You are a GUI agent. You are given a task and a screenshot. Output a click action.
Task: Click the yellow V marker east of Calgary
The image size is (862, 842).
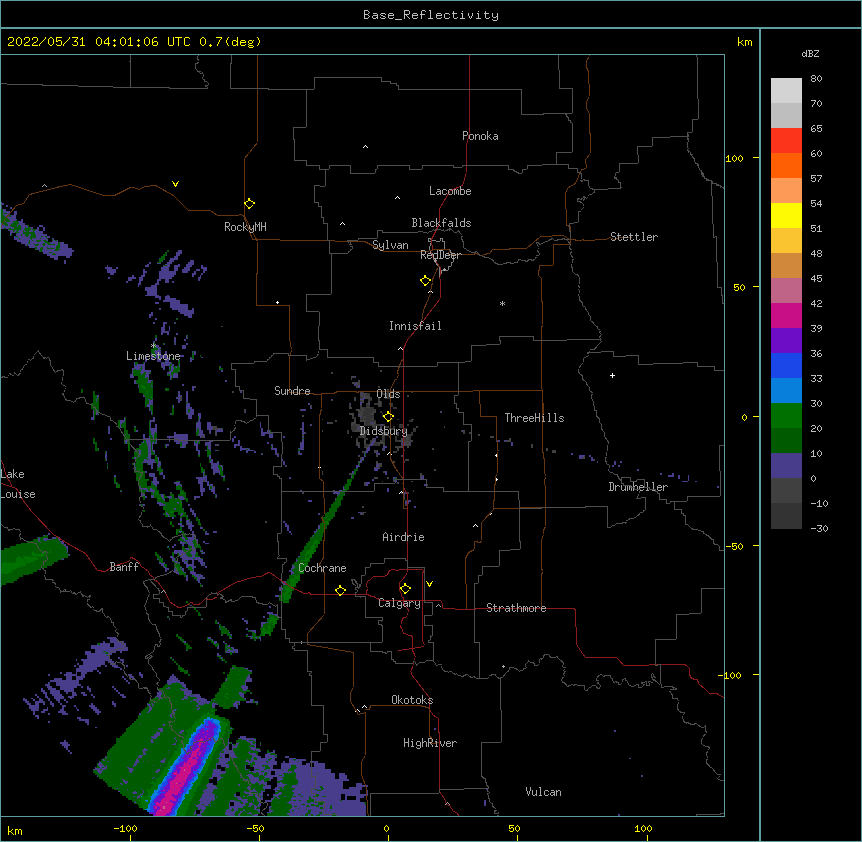(429, 584)
